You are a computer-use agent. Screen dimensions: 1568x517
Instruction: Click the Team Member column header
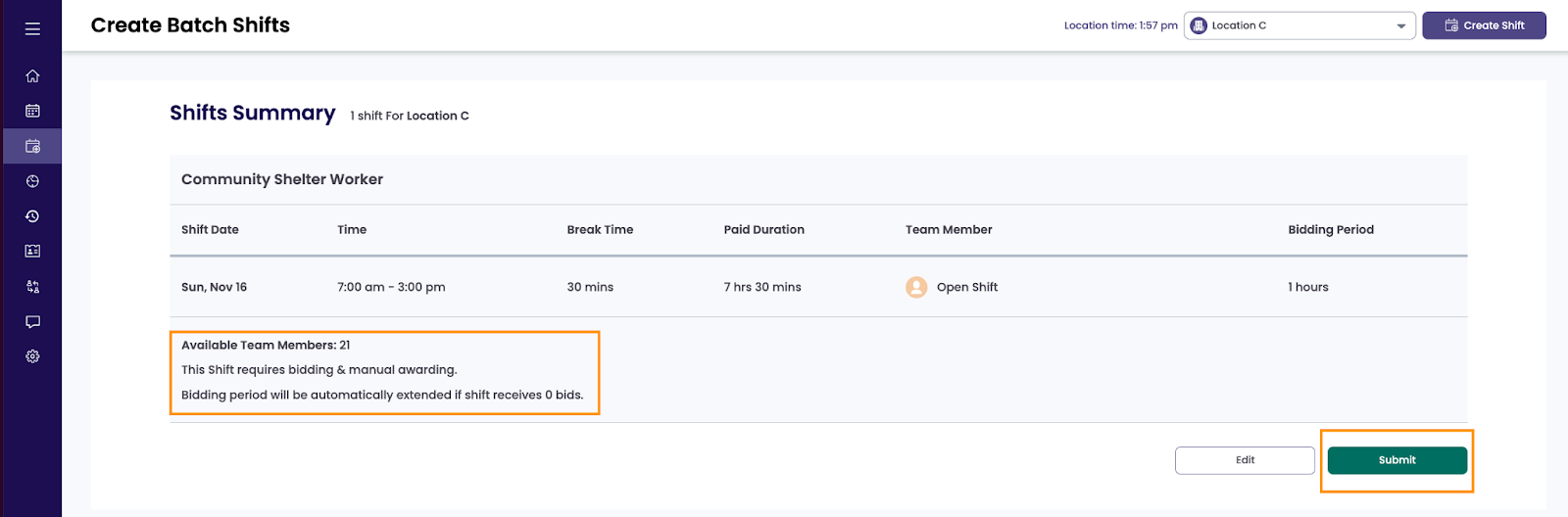pyautogui.click(x=948, y=230)
